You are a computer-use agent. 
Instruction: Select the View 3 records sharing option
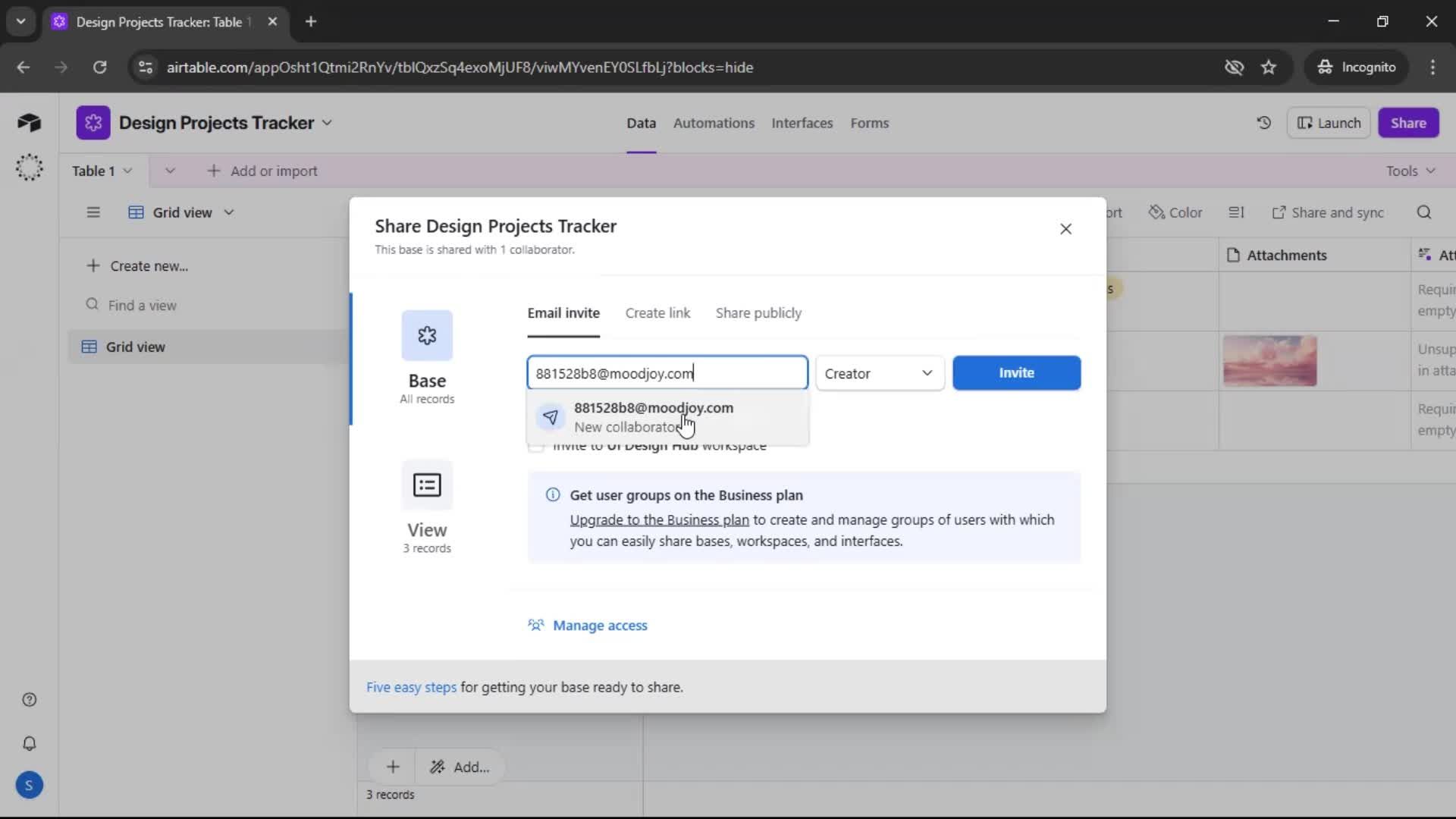pos(427,507)
